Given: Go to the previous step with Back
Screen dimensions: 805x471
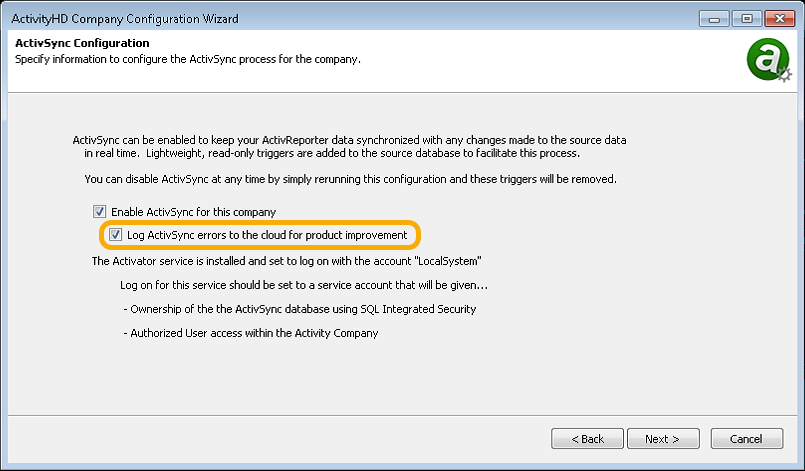Looking at the screenshot, I should 587,439.
